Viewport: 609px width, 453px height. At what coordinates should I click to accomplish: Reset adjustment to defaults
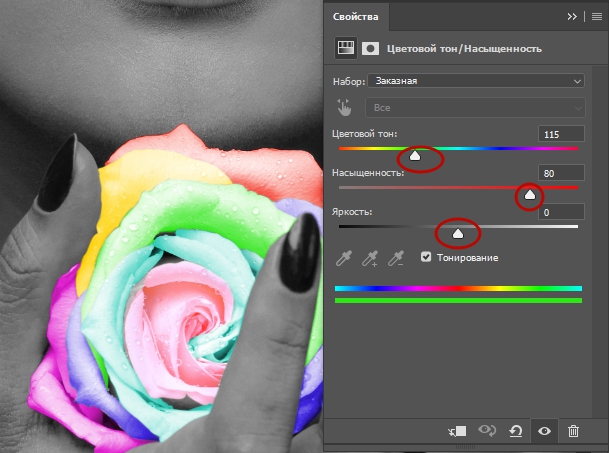tap(515, 431)
